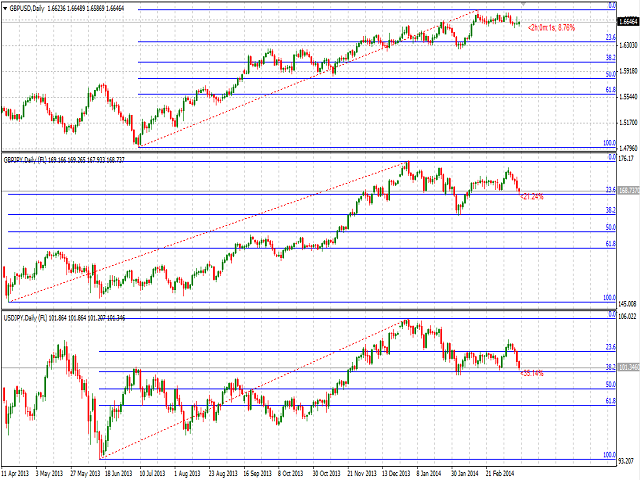Click the 13 Dec 2013 date label
The height and width of the screenshot is (480, 640).
[x=396, y=473]
